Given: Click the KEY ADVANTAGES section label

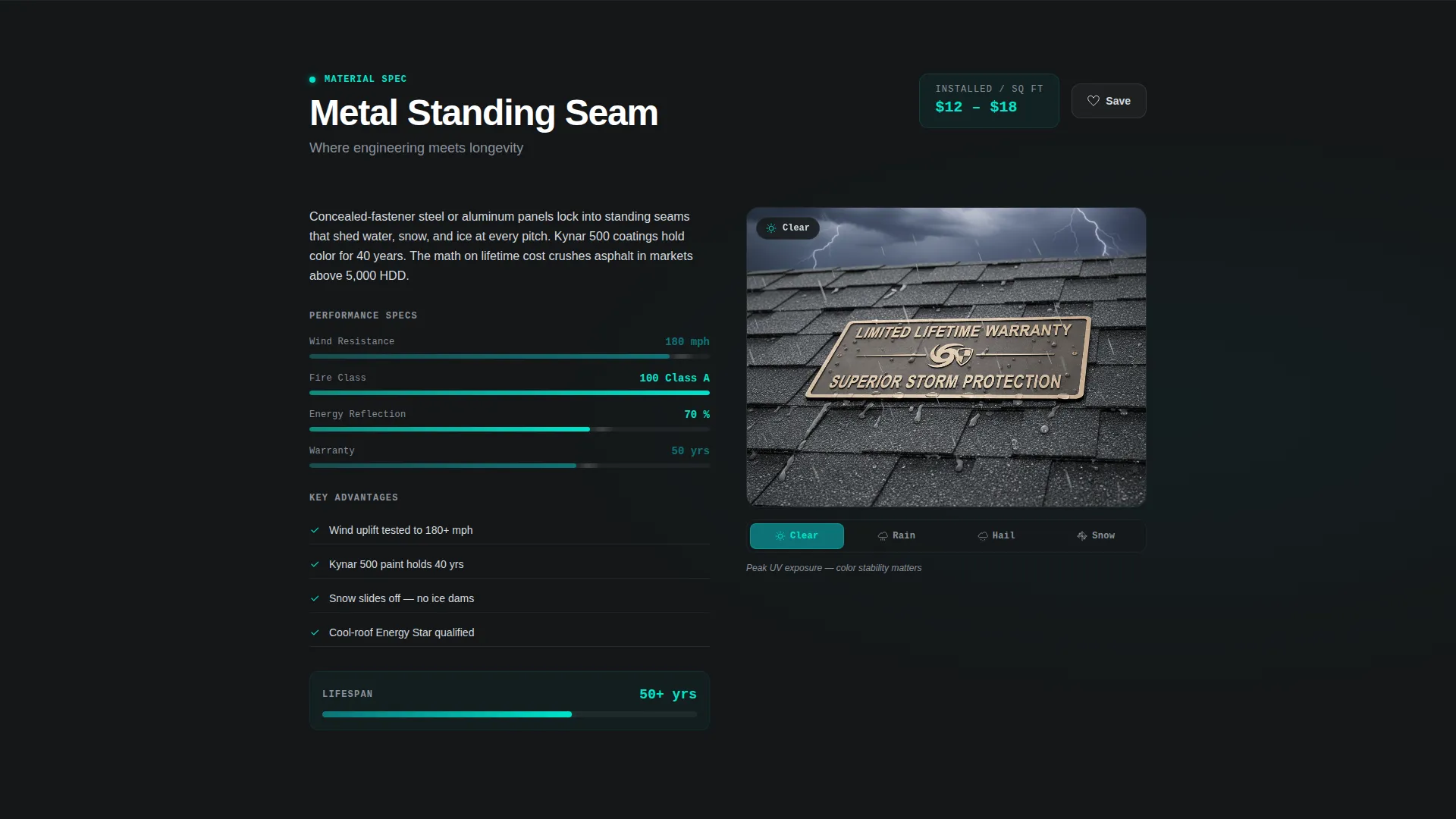Looking at the screenshot, I should pos(353,497).
